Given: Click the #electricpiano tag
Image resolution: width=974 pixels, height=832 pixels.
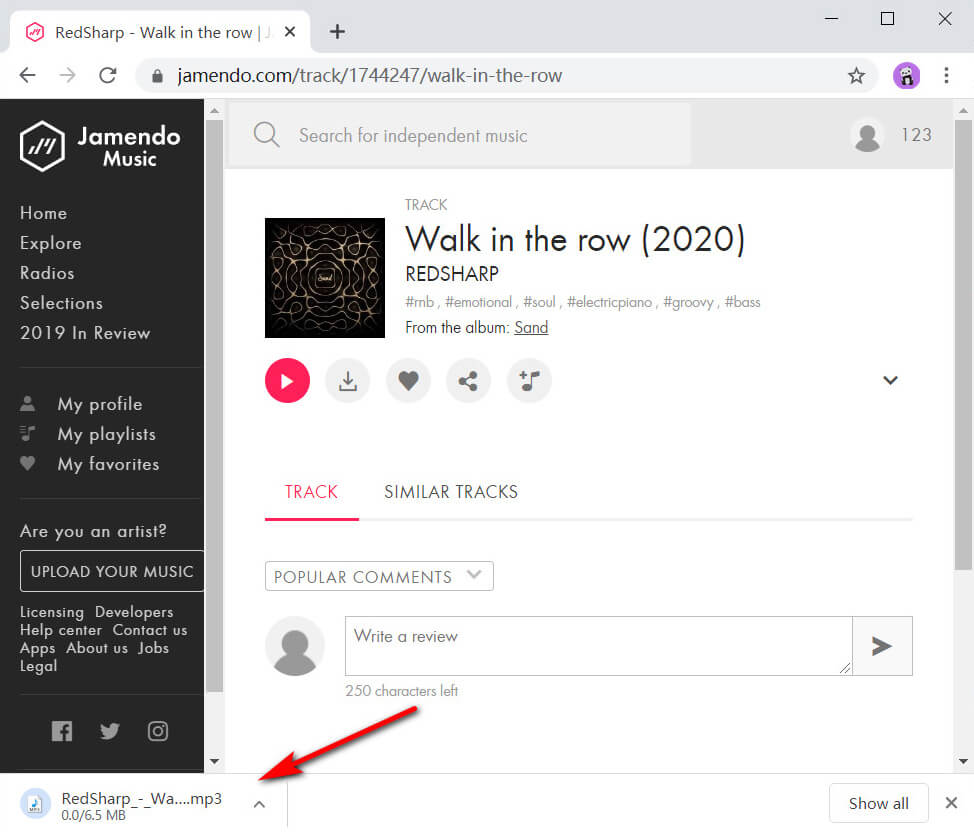Looking at the screenshot, I should (609, 302).
